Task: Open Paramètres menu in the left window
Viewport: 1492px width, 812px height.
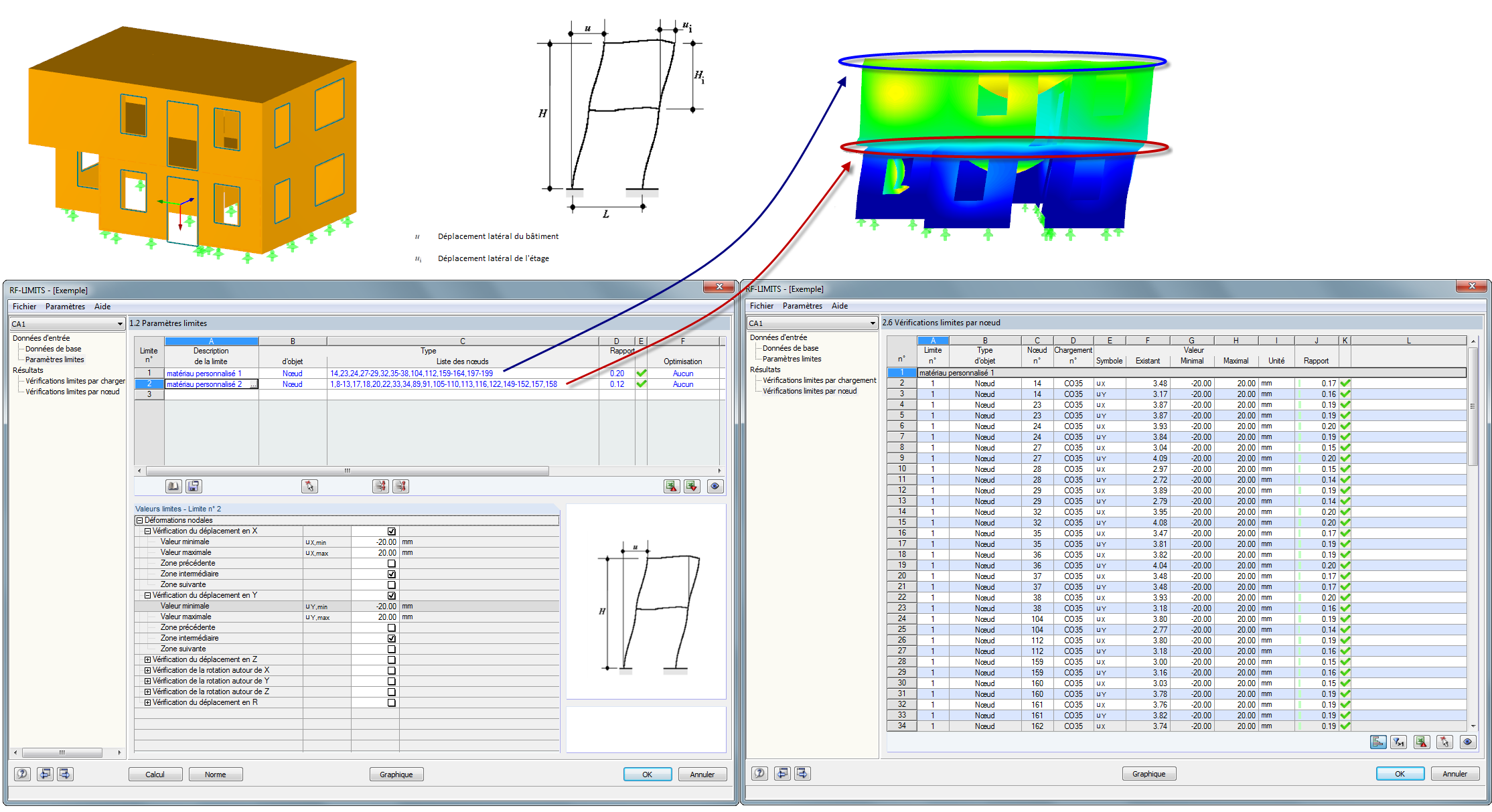Action: pyautogui.click(x=65, y=307)
